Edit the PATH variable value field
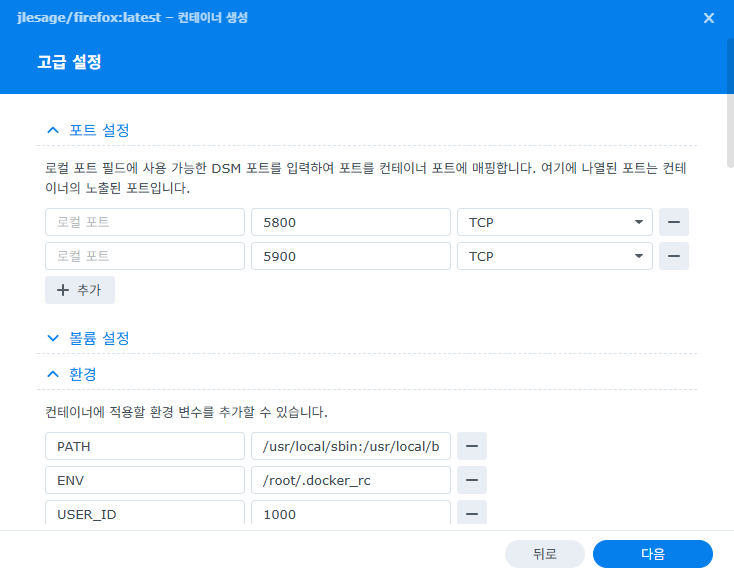 [350, 446]
